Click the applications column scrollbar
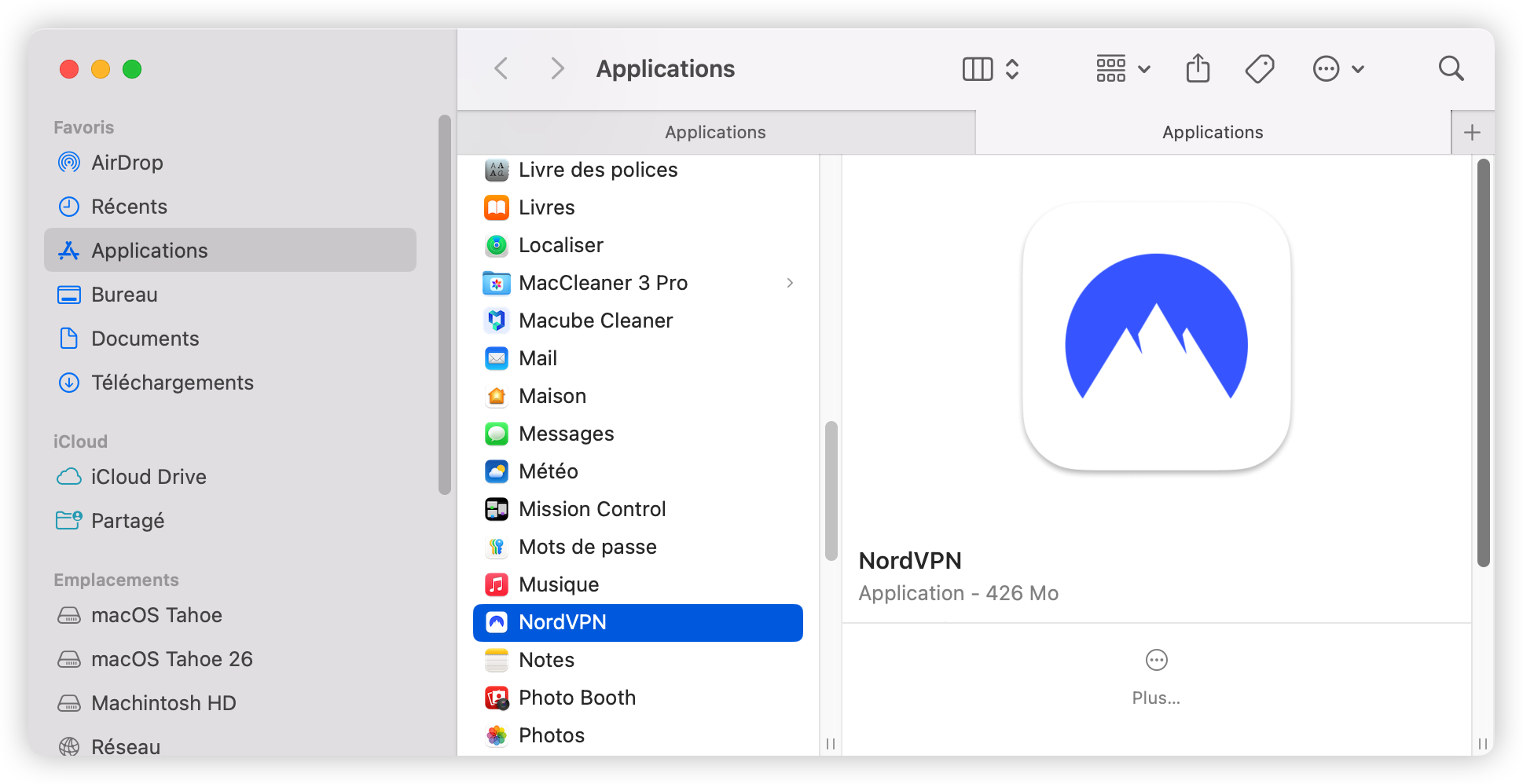The width and height of the screenshot is (1523, 784). tap(831, 492)
